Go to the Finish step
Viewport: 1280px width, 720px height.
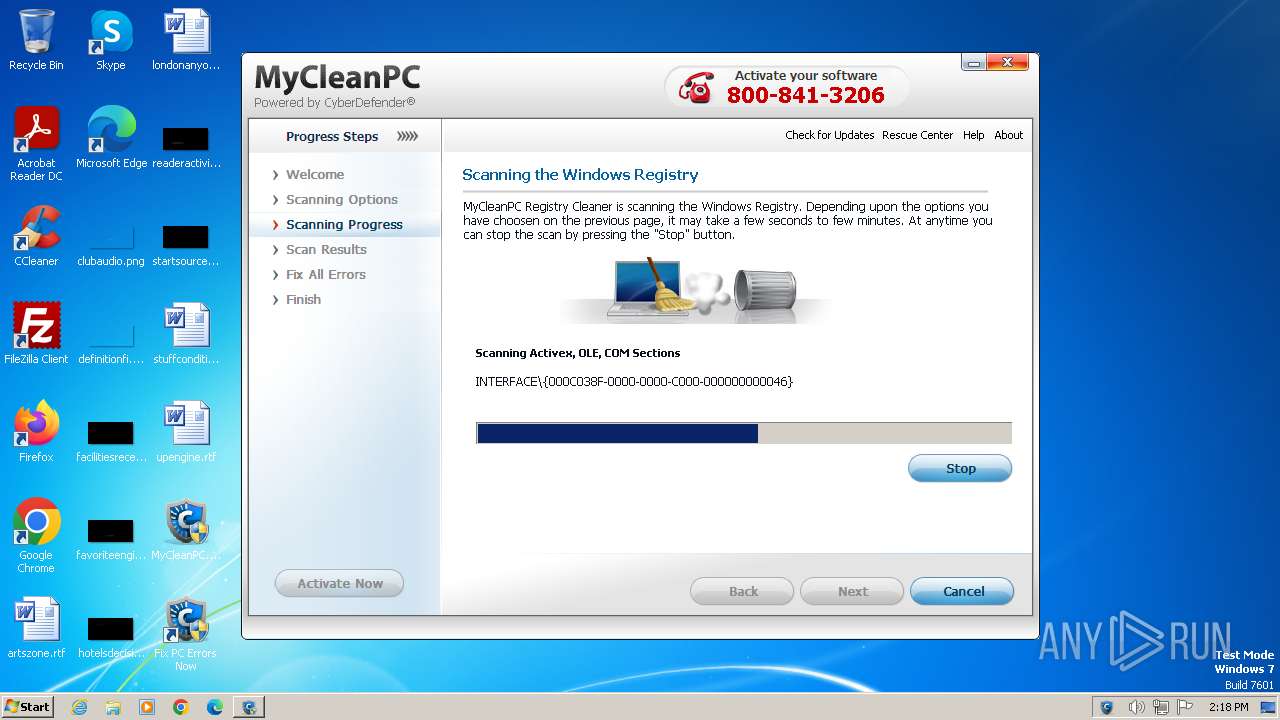pos(303,299)
